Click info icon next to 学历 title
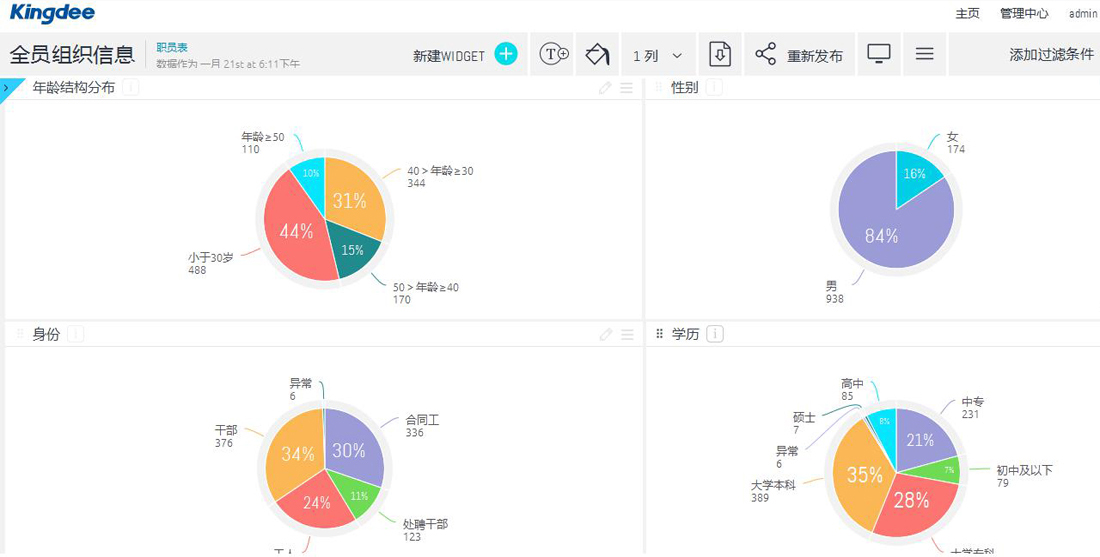Viewport: 1100px width, 557px height. 714,334
